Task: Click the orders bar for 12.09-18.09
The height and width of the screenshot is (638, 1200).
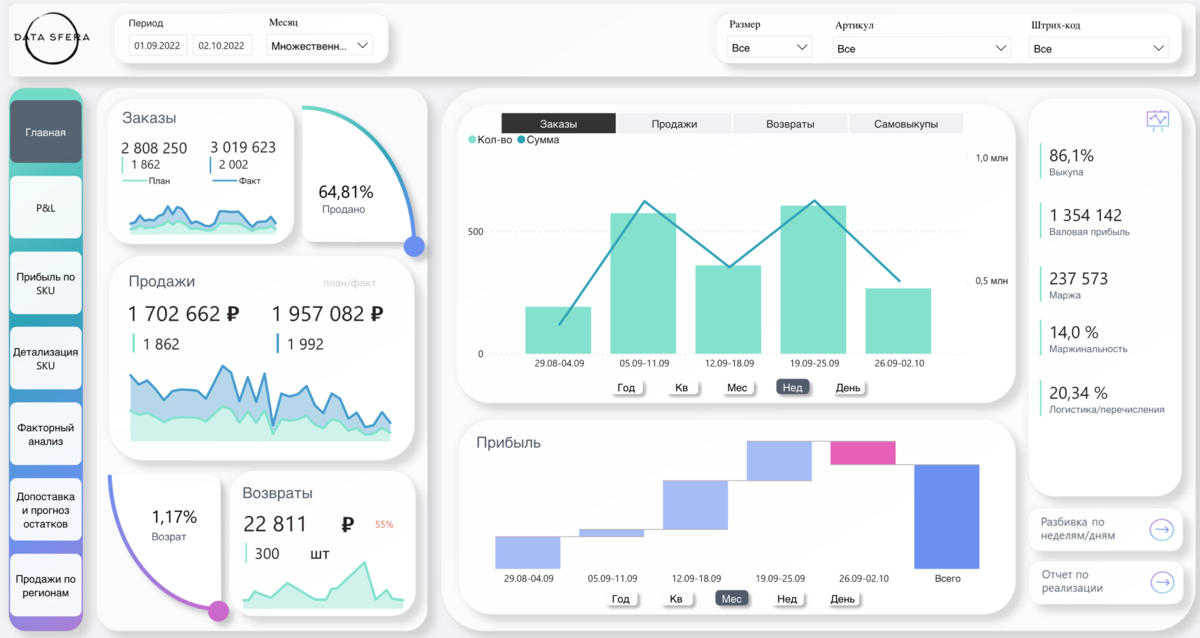Action: pos(728,310)
